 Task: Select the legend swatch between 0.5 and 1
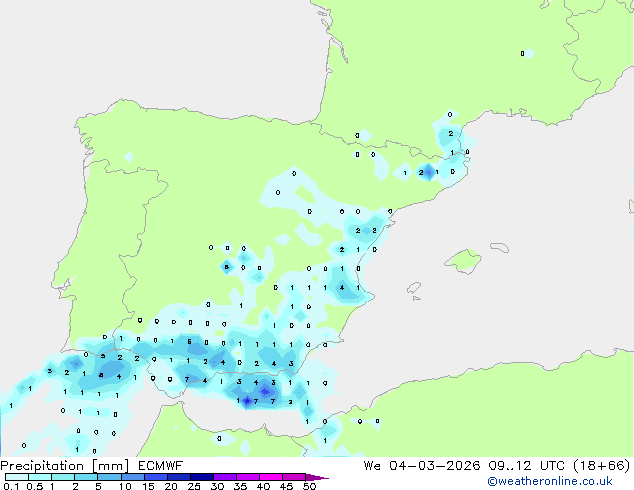pyautogui.click(x=40, y=477)
